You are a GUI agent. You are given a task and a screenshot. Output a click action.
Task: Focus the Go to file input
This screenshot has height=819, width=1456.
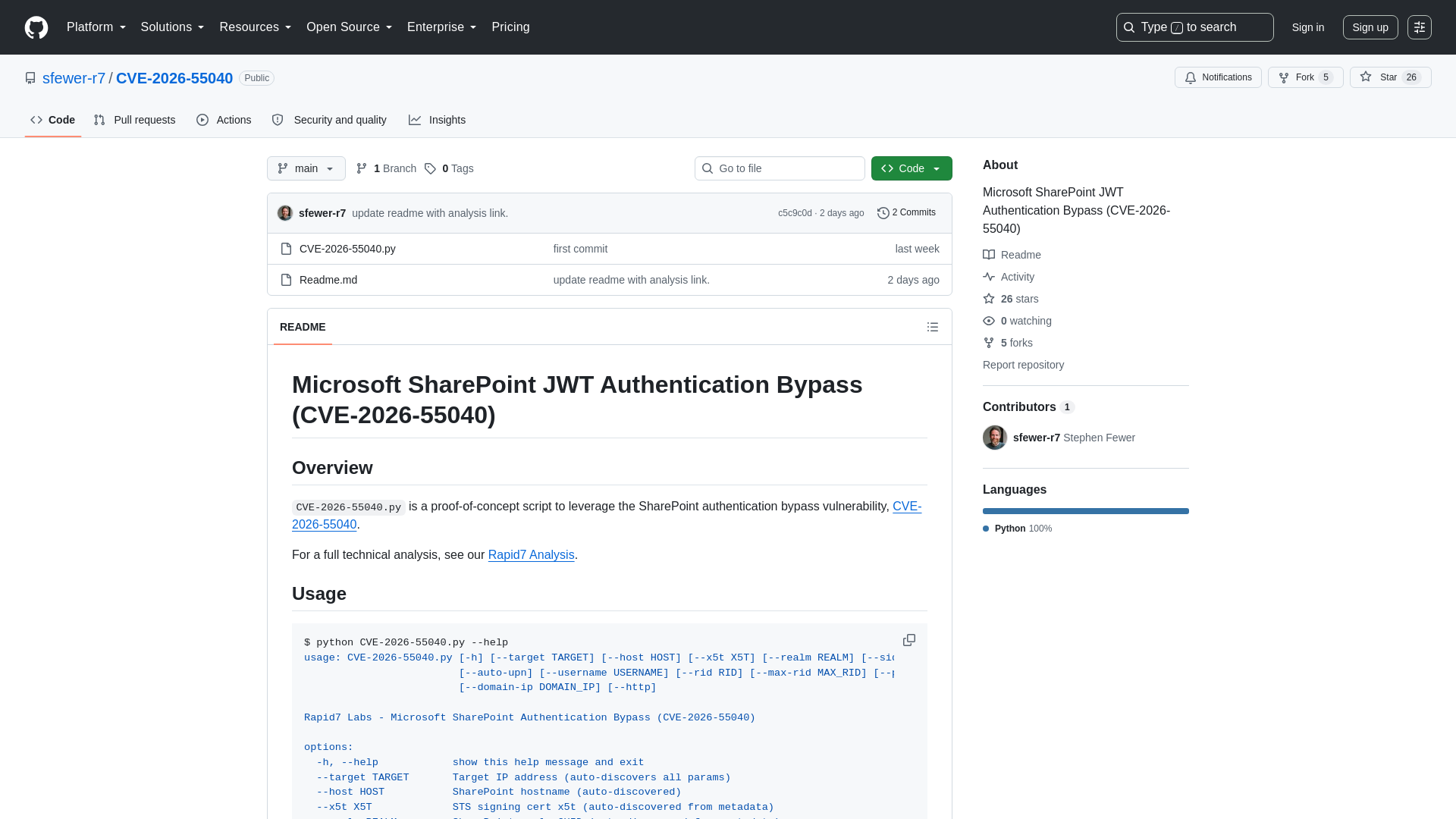point(780,168)
